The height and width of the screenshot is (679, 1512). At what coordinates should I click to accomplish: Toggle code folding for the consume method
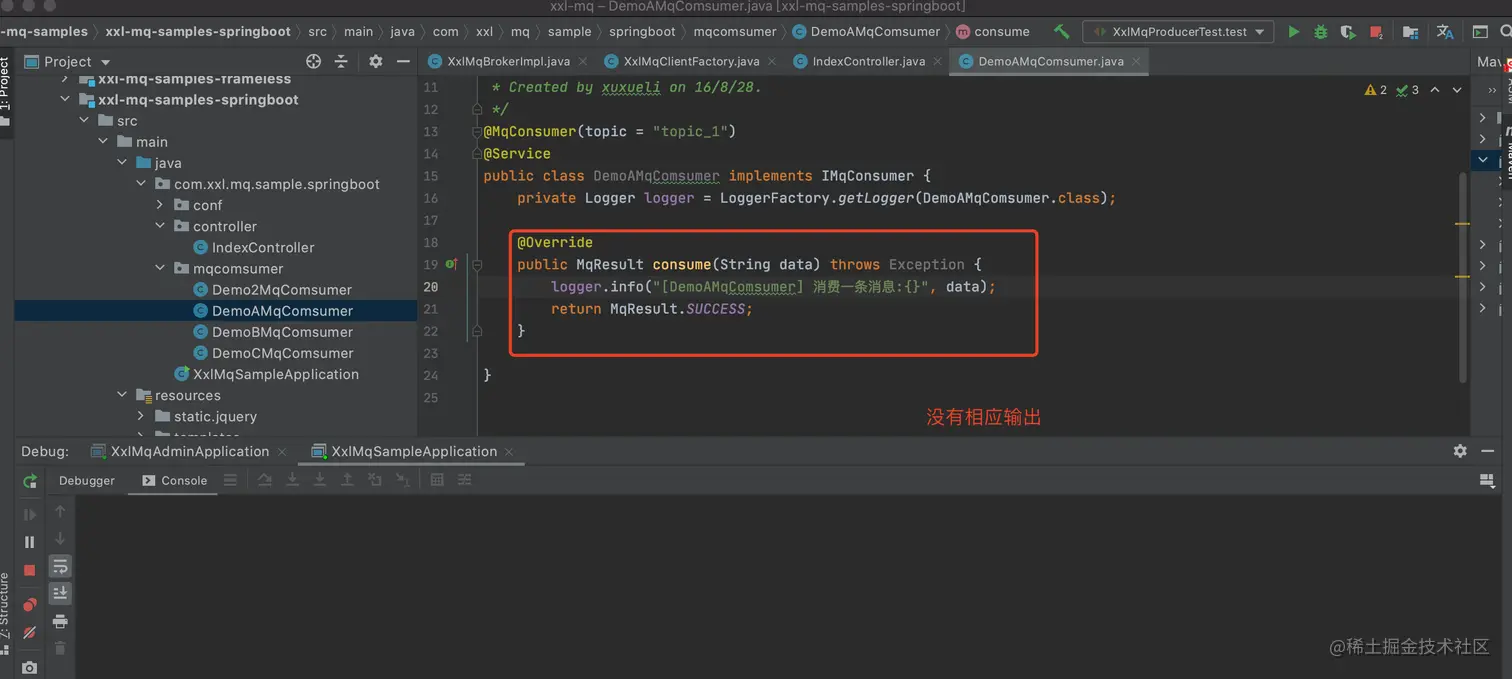[477, 264]
